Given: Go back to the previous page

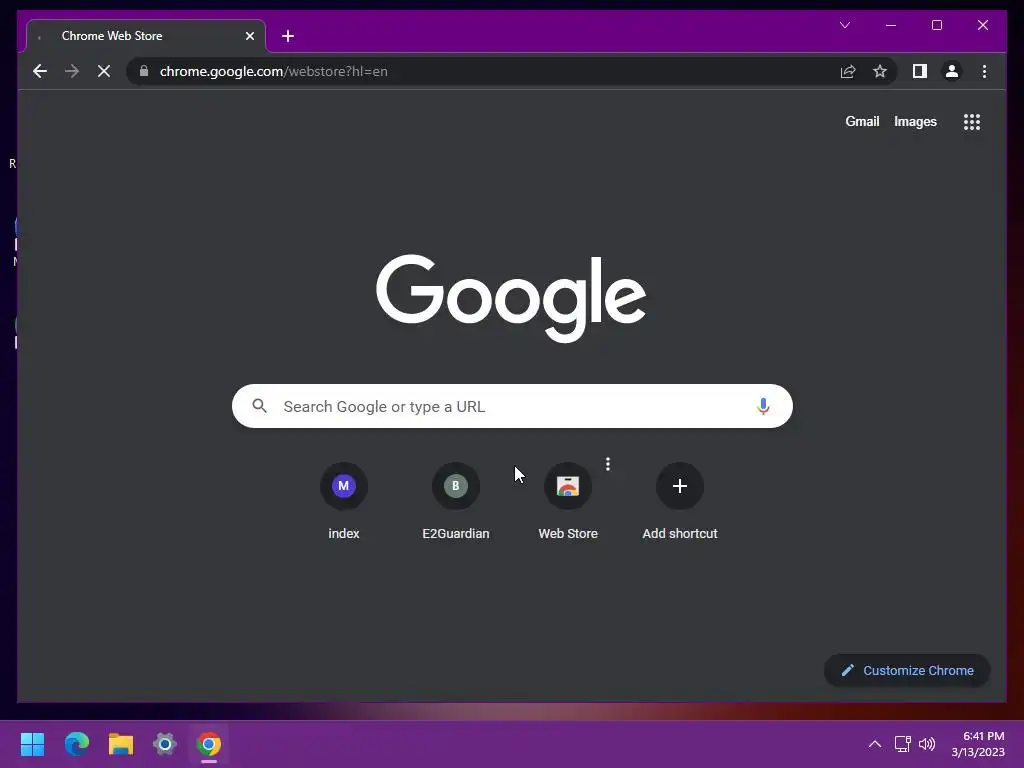Looking at the screenshot, I should tap(40, 71).
